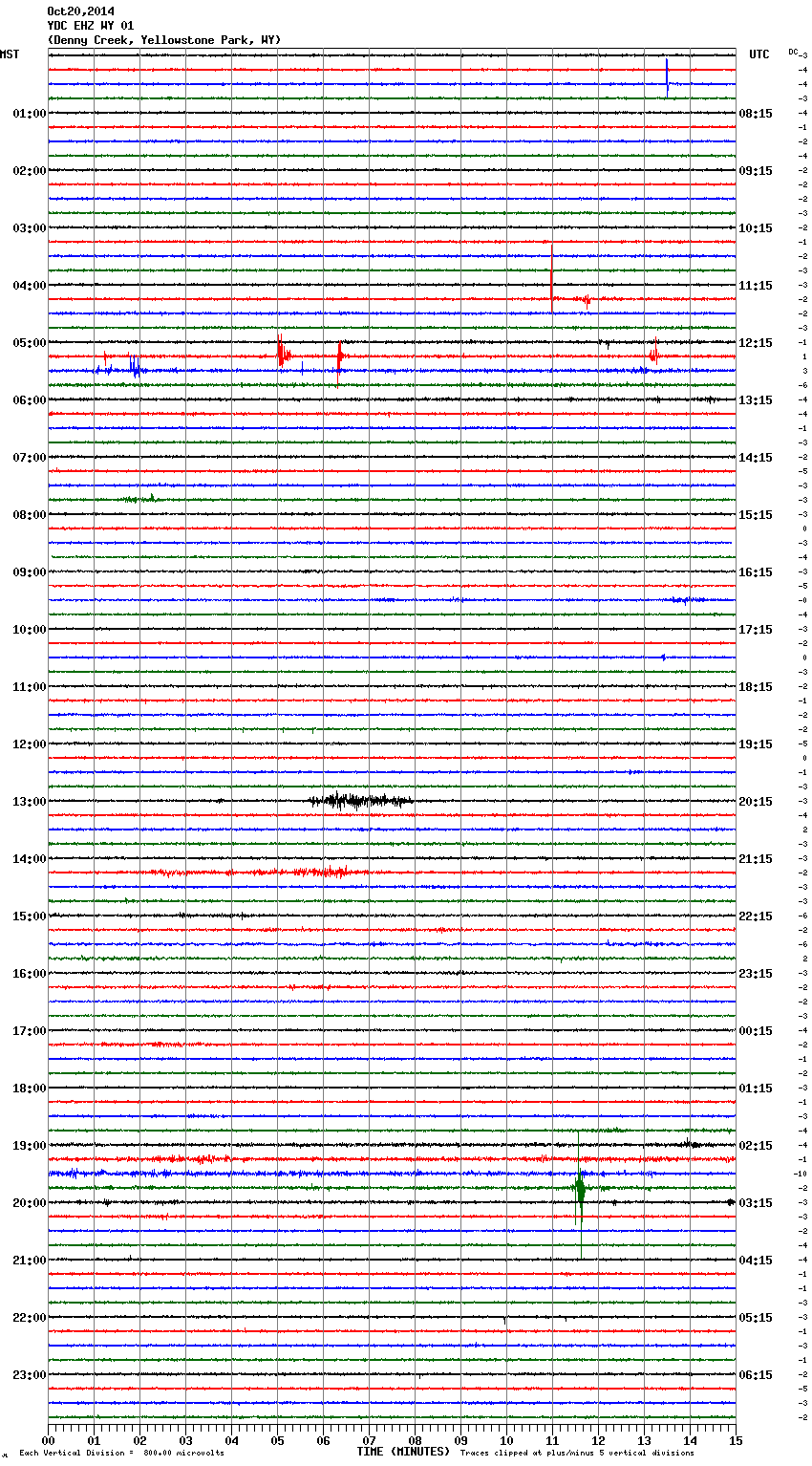The height and width of the screenshot is (1466, 812).
Task: Click the 21:00 MST time label
Action: [x=29, y=1261]
